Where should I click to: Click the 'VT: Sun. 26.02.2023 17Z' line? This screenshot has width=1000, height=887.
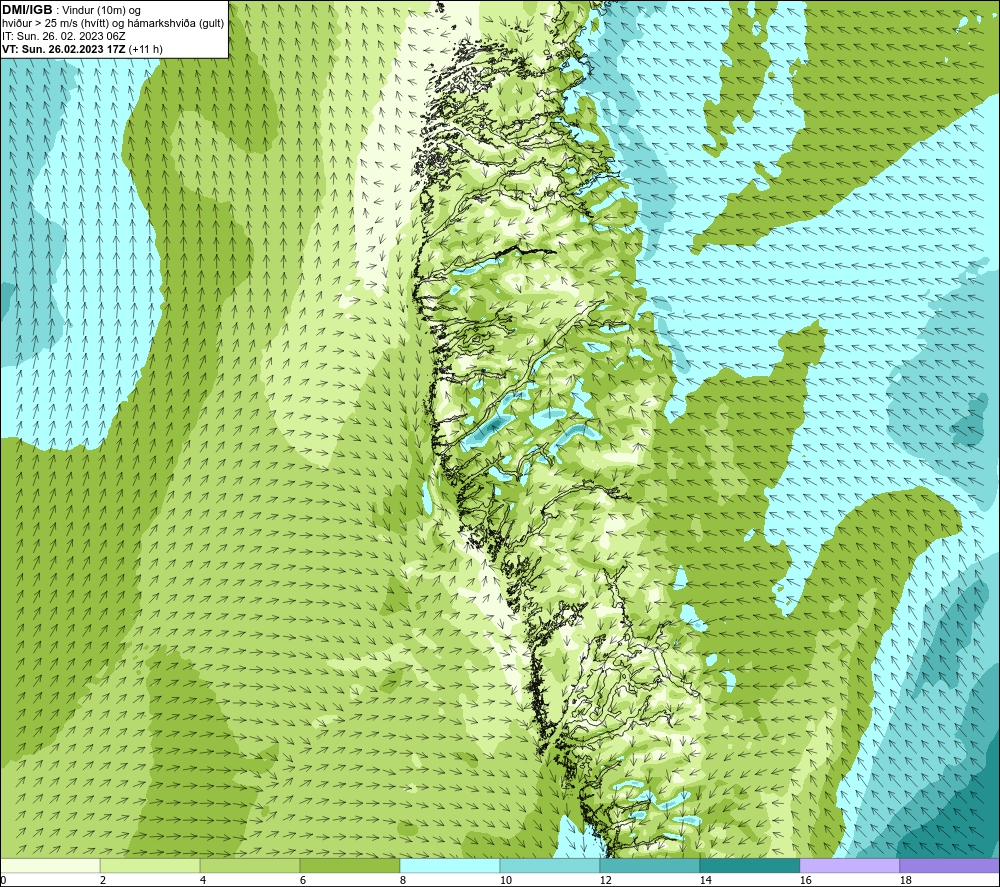[64, 49]
